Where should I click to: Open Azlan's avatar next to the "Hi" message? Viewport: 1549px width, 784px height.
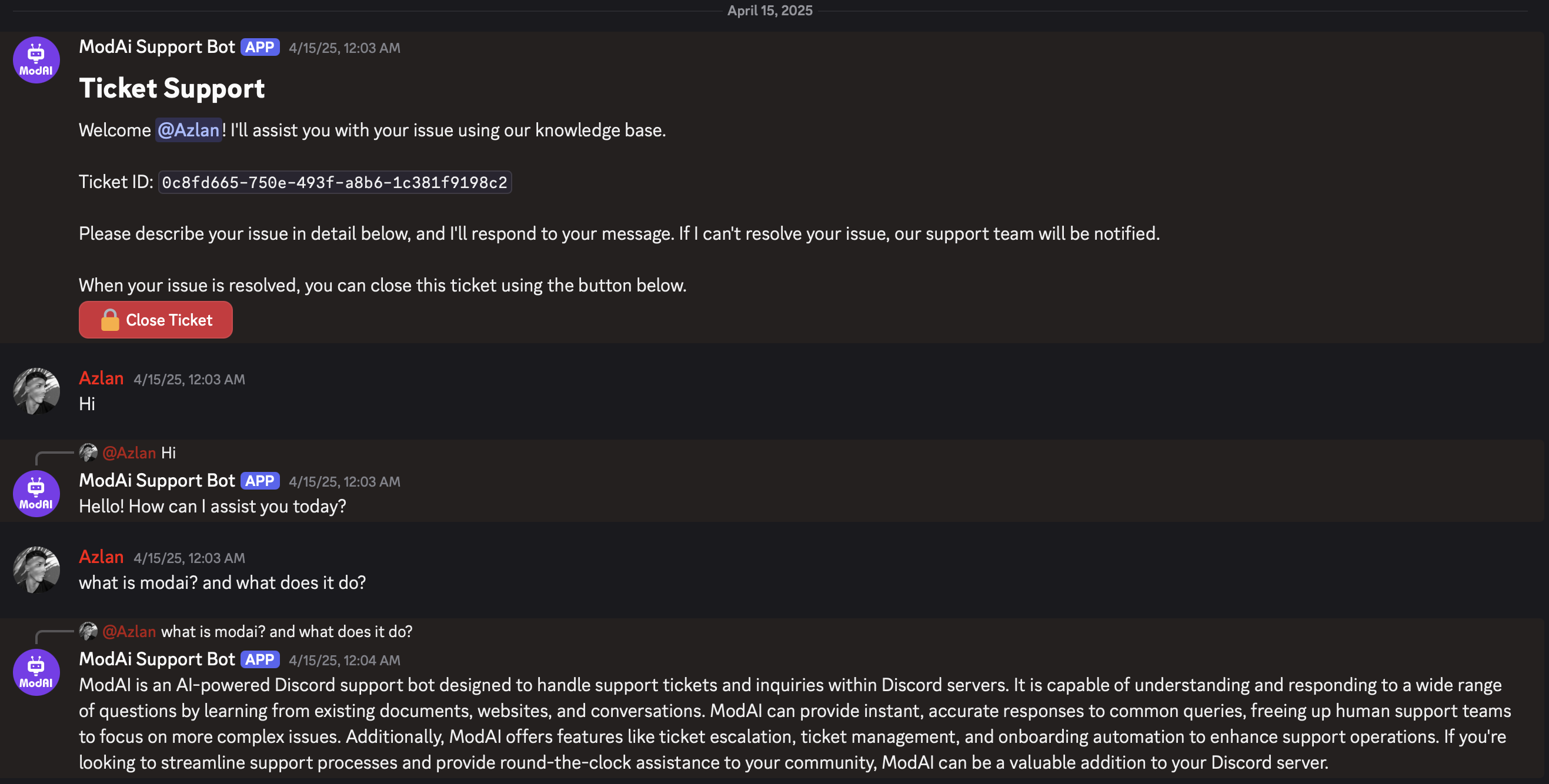[36, 391]
